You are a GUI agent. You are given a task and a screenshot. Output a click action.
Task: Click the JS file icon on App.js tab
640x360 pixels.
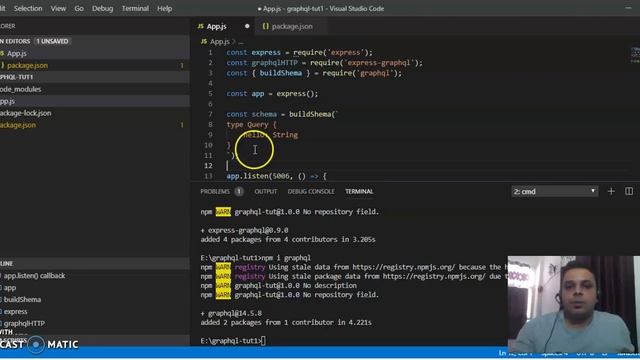click(x=200, y=26)
